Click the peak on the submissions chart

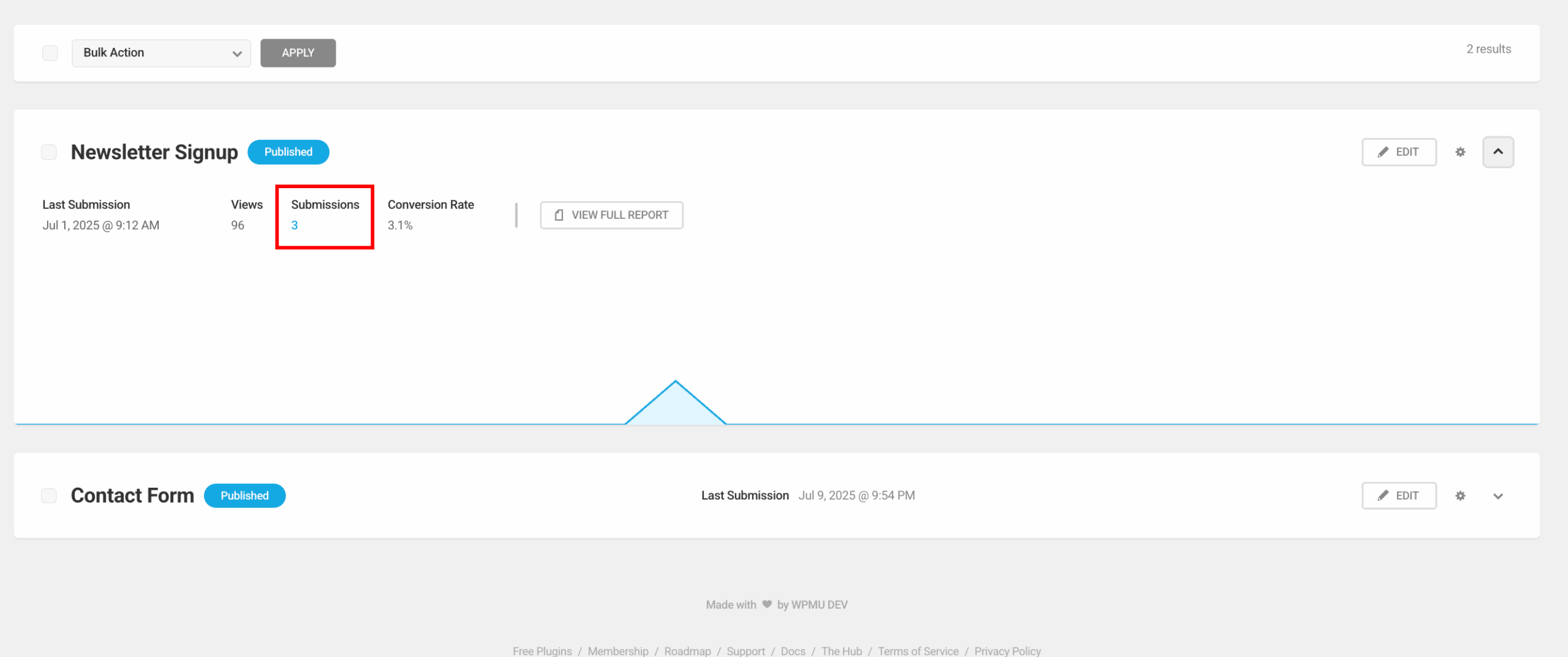(676, 382)
